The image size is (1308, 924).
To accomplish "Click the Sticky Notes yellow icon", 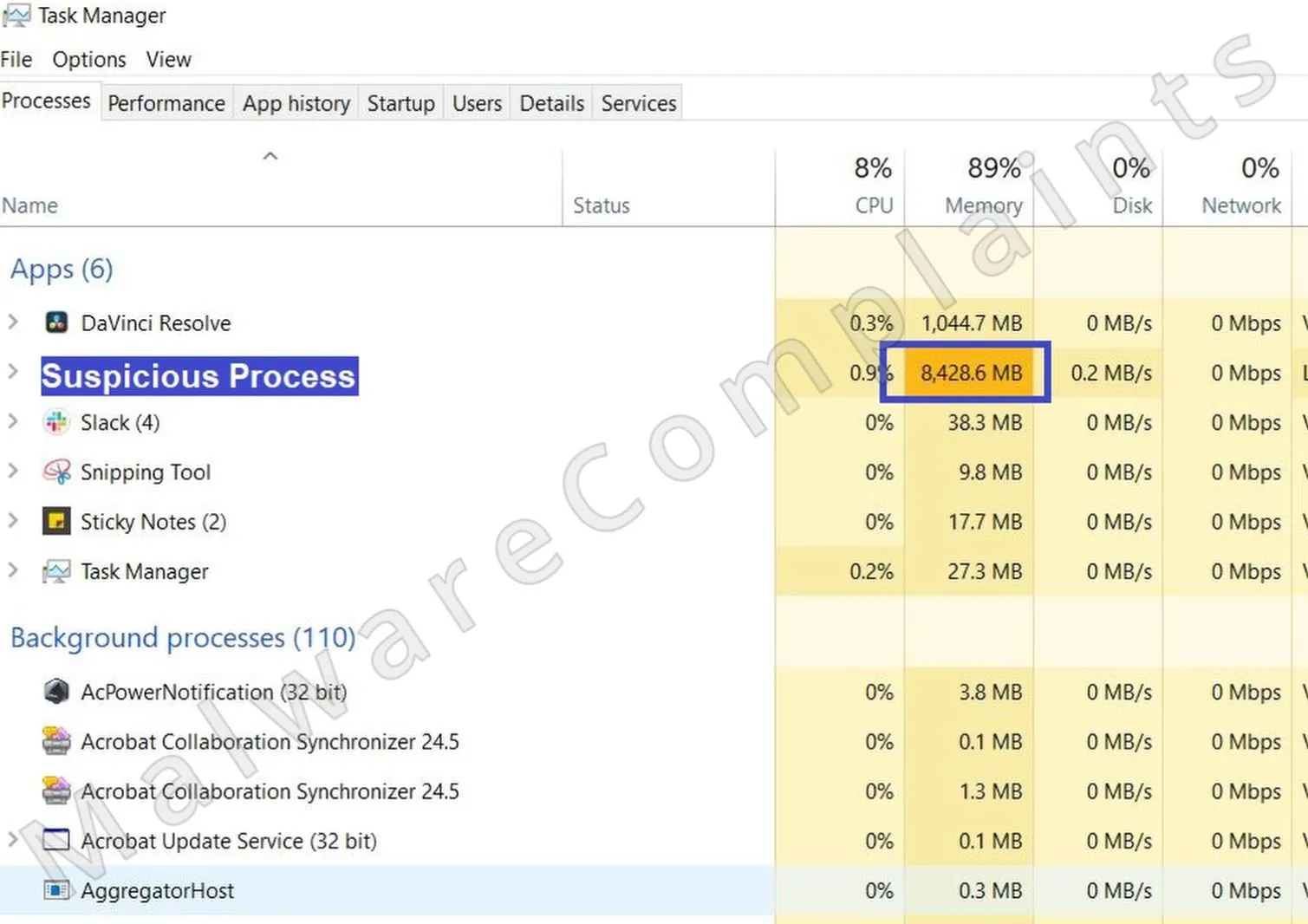I will (56, 522).
